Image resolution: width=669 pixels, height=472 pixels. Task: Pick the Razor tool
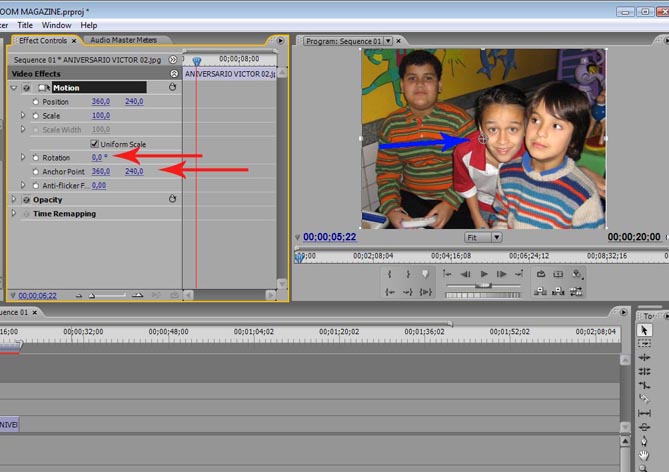pos(644,399)
